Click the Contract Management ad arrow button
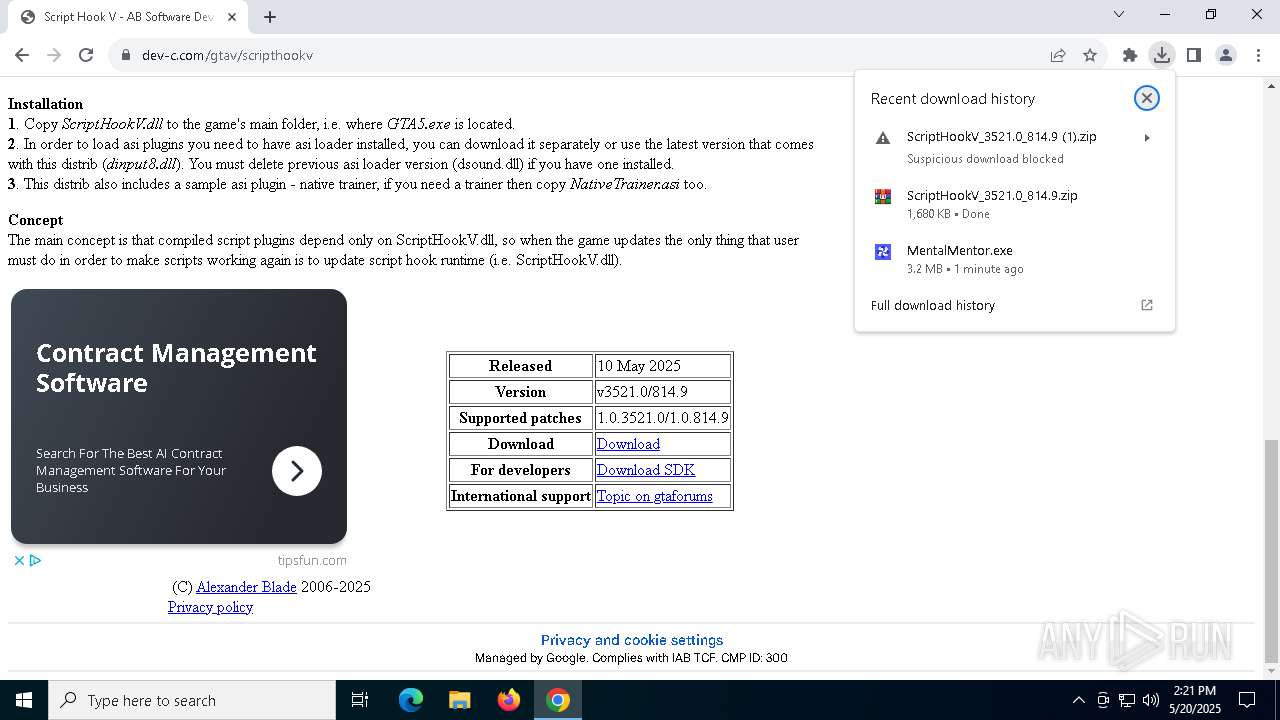This screenshot has height=720, width=1280. tap(297, 471)
